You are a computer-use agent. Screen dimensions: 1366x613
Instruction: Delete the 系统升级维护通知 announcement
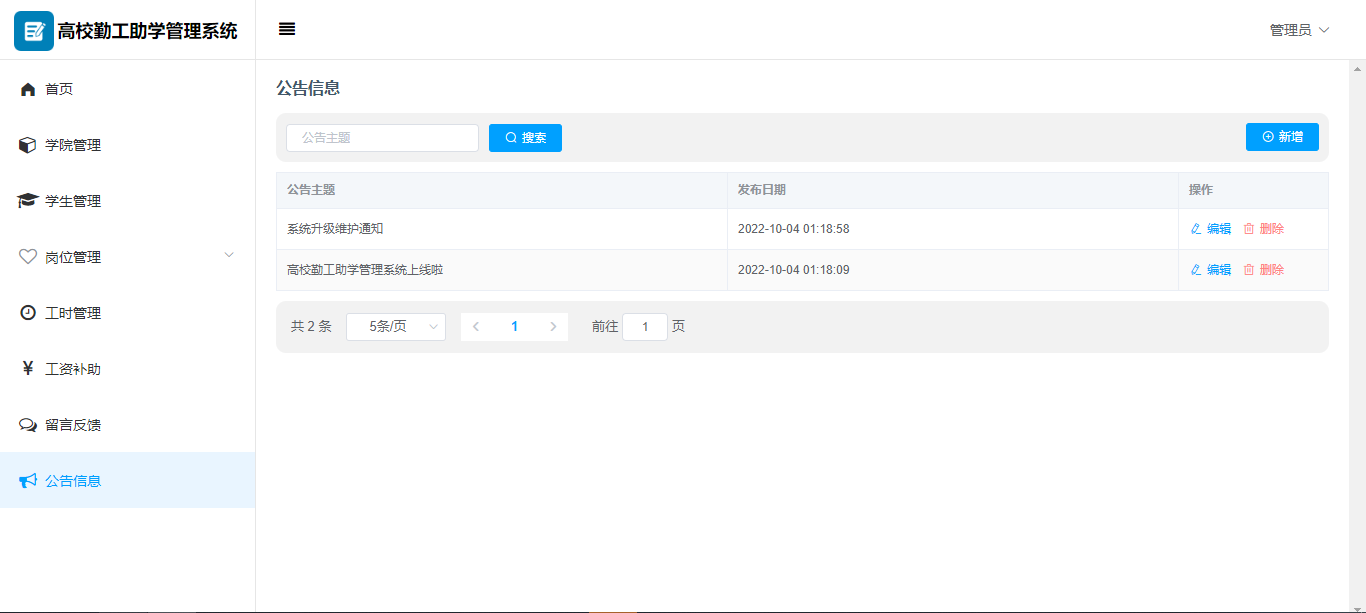coord(1264,229)
